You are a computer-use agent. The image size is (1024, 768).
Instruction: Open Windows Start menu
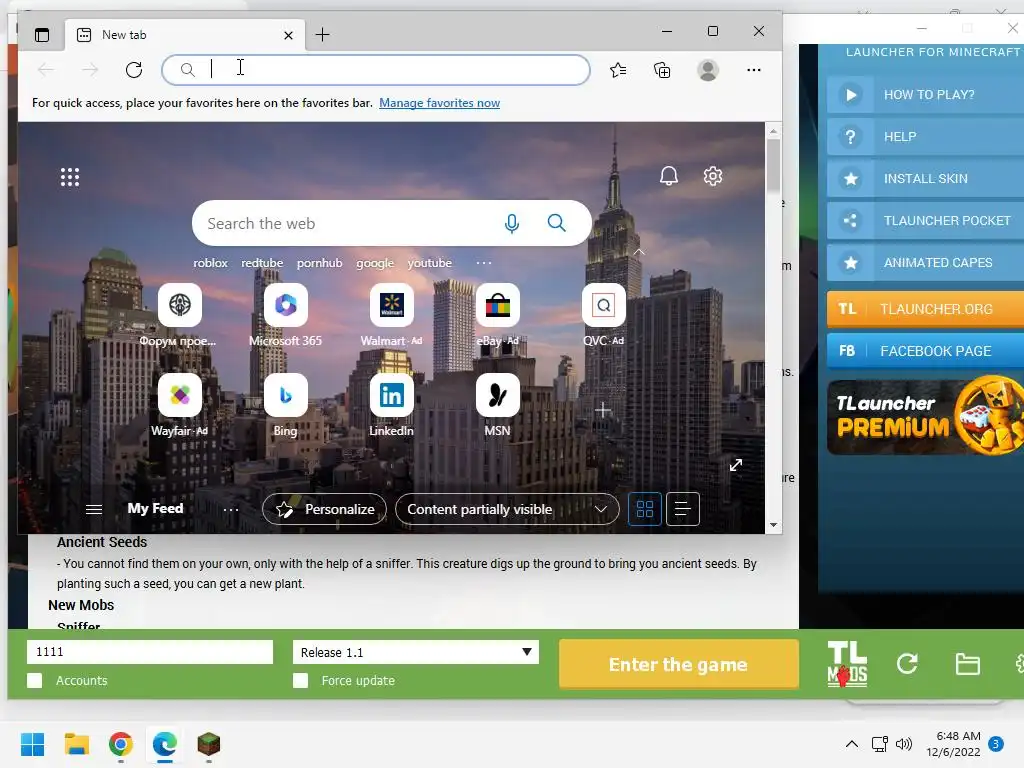point(32,744)
